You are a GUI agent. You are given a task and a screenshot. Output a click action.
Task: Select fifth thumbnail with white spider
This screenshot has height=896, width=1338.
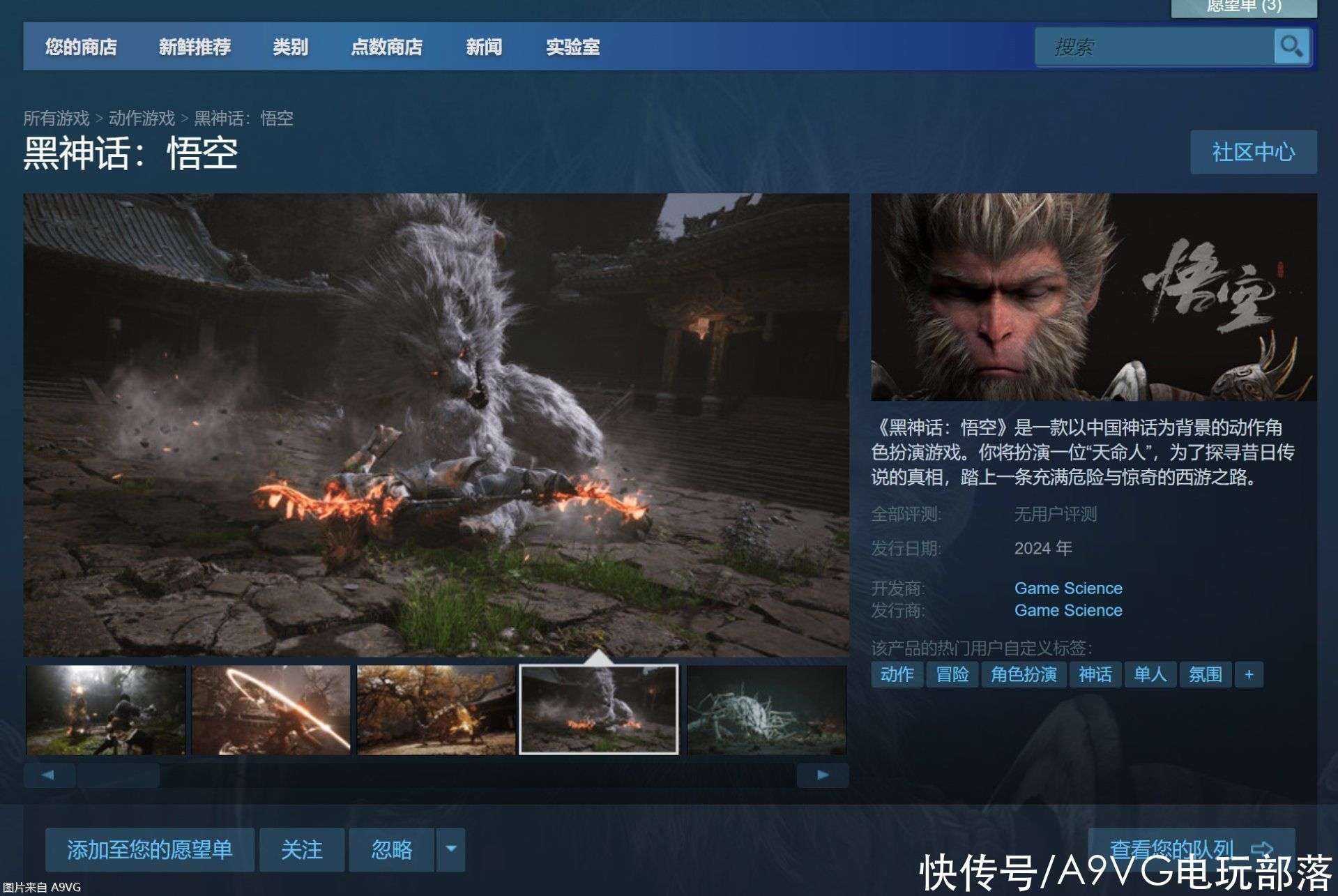[766, 710]
